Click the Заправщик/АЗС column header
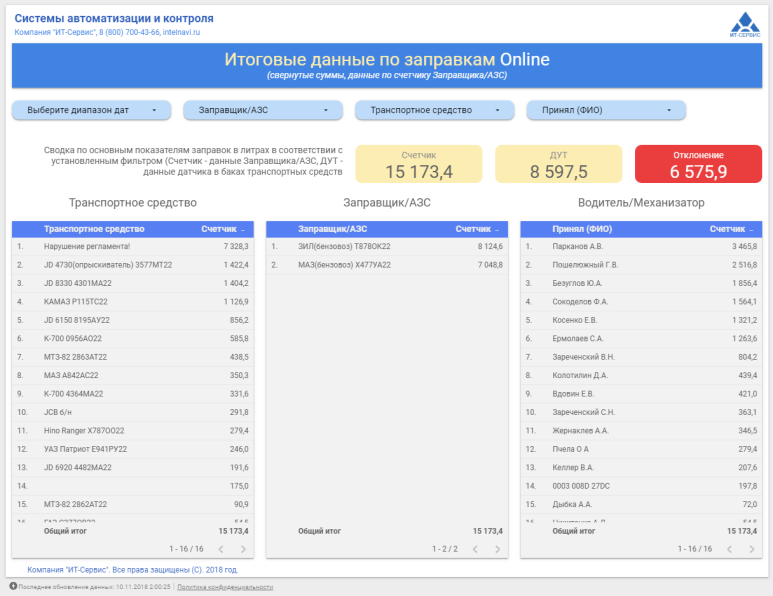 coord(333,229)
